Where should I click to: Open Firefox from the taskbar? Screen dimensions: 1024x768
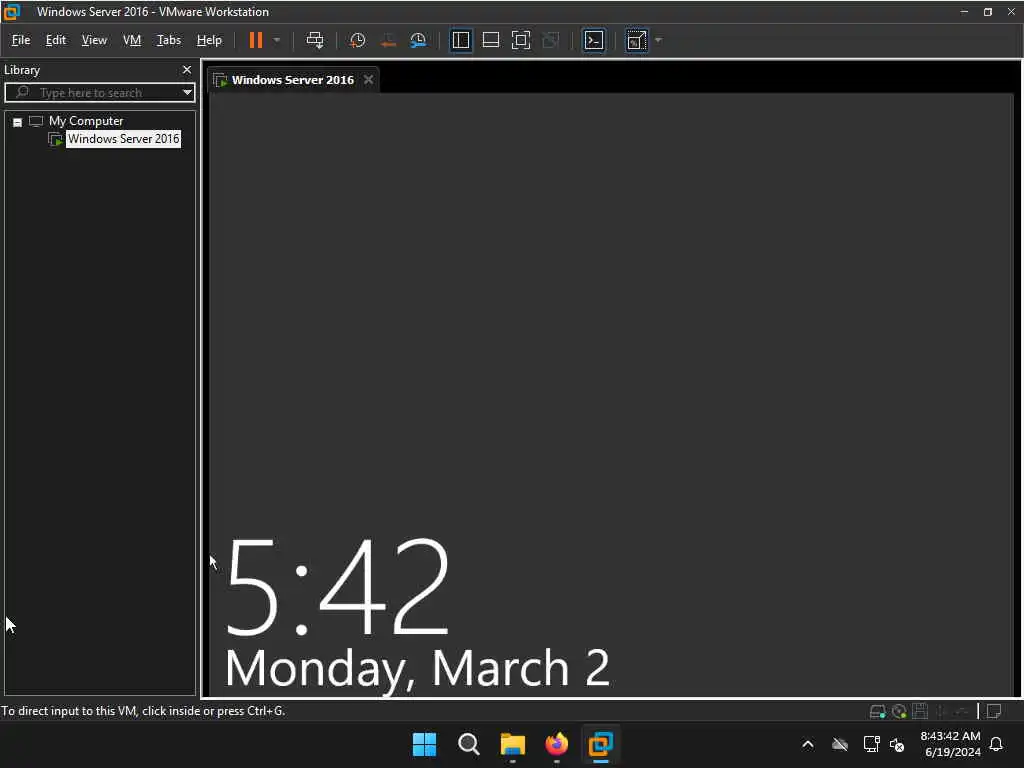tap(556, 744)
